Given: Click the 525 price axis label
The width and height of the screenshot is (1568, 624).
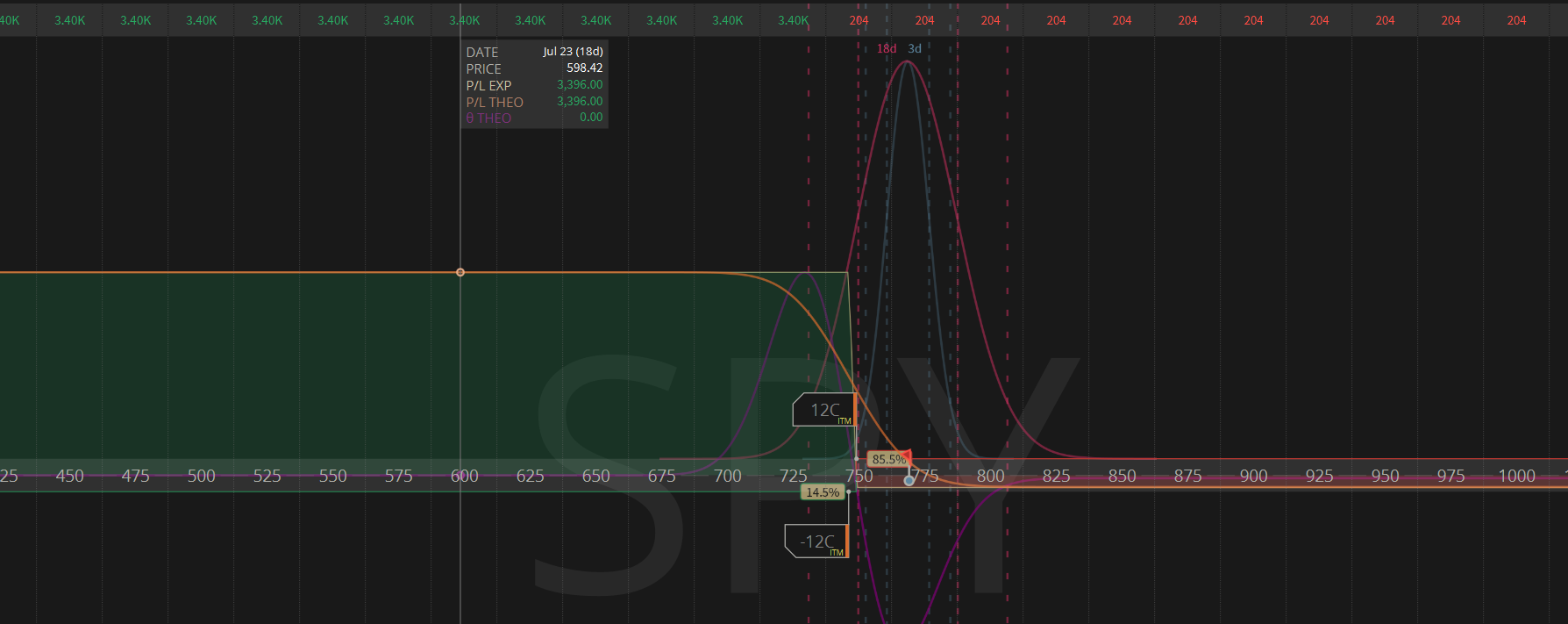Looking at the screenshot, I should pos(267,476).
